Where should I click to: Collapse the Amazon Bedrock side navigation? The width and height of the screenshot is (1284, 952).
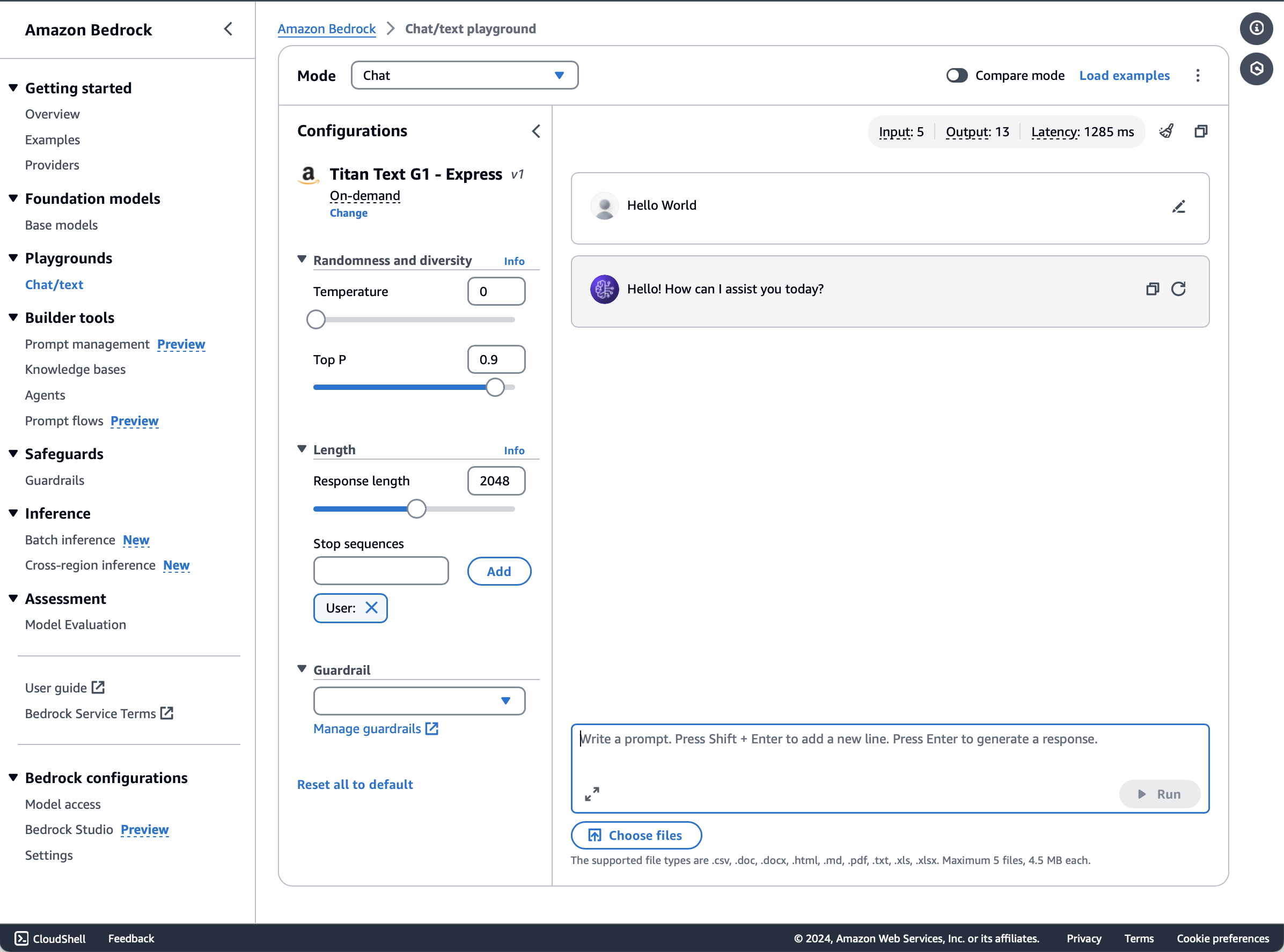pos(229,29)
